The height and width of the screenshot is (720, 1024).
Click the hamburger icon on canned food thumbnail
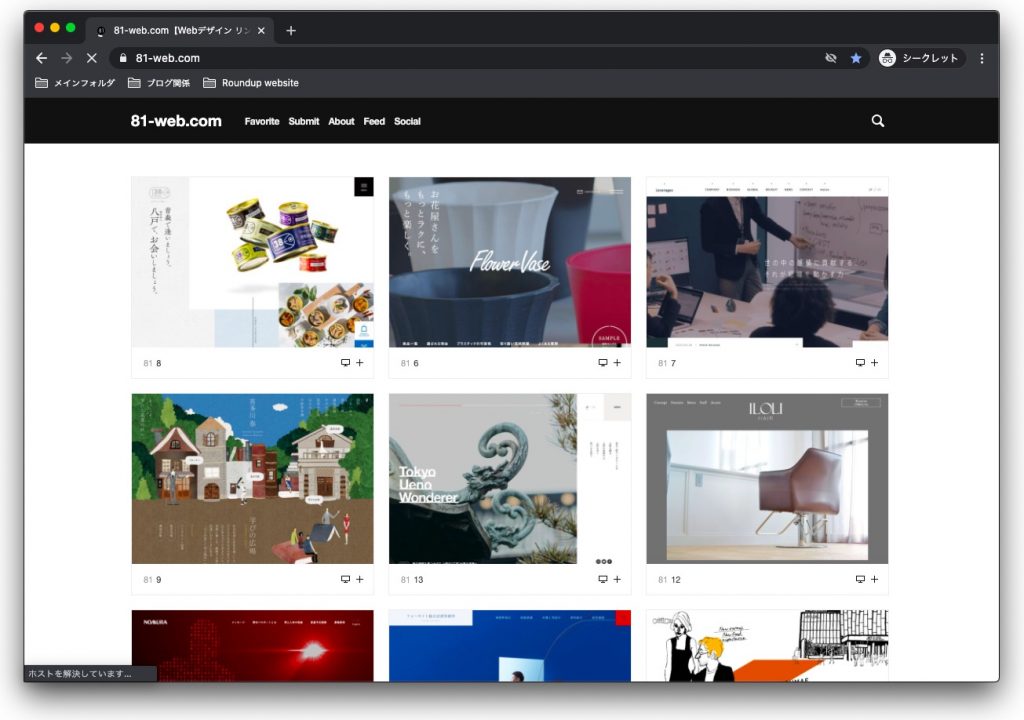(364, 187)
